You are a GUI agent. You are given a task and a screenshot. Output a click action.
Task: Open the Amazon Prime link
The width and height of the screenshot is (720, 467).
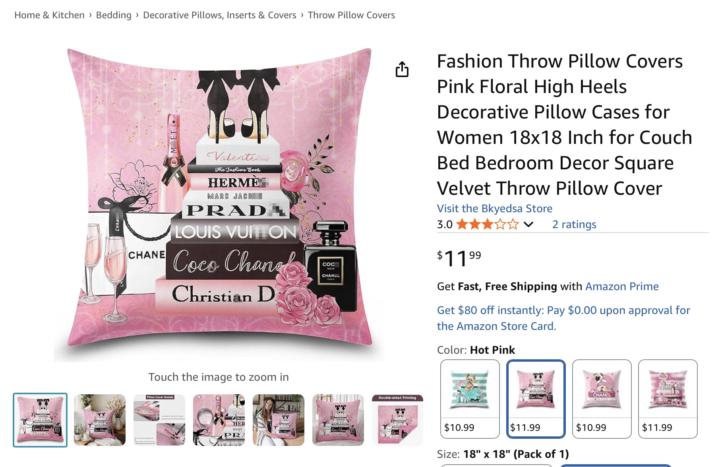(622, 286)
